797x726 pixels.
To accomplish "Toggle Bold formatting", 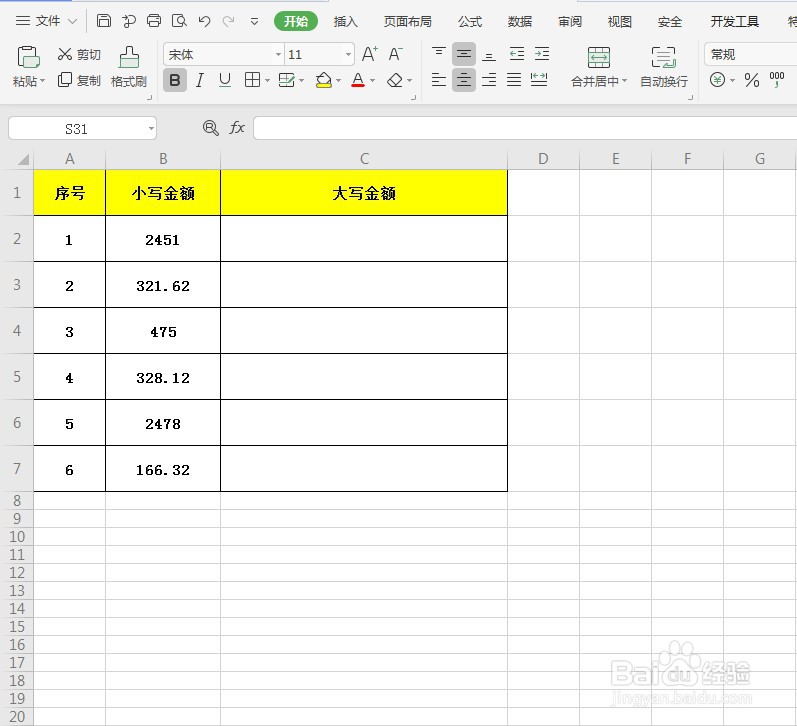I will 174,80.
